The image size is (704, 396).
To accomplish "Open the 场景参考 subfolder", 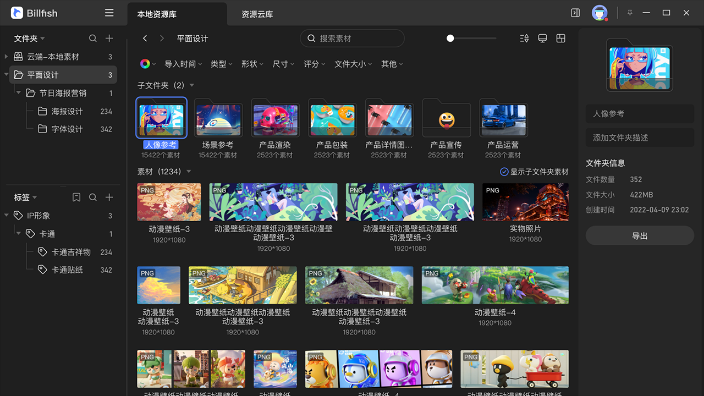I will pyautogui.click(x=218, y=119).
